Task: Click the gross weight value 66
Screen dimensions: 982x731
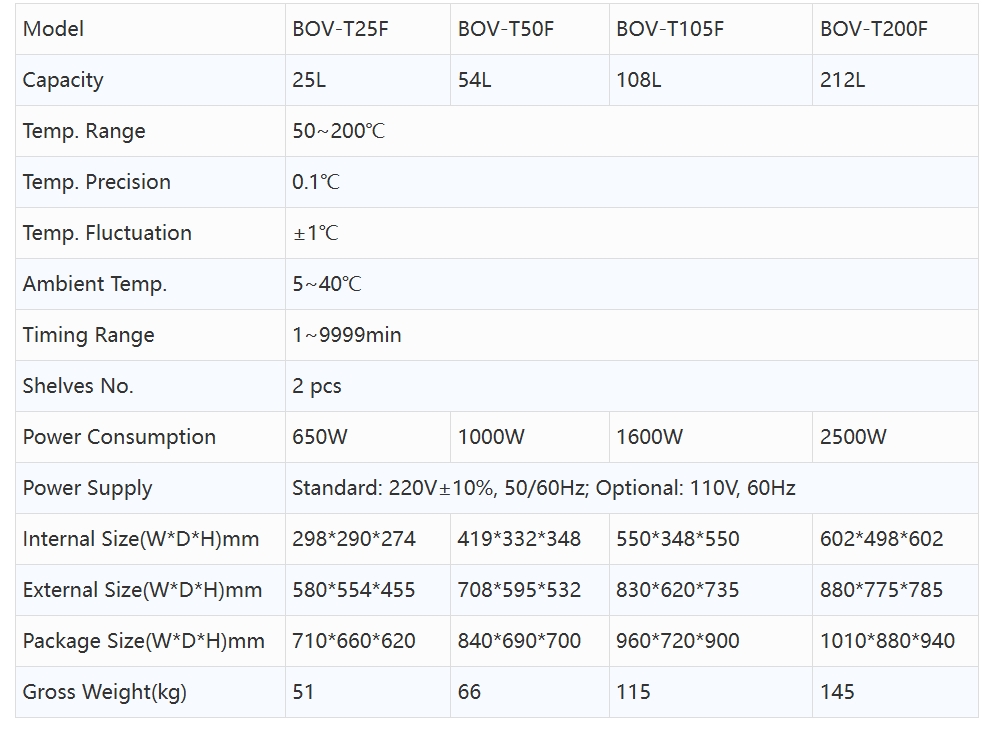Action: 469,692
